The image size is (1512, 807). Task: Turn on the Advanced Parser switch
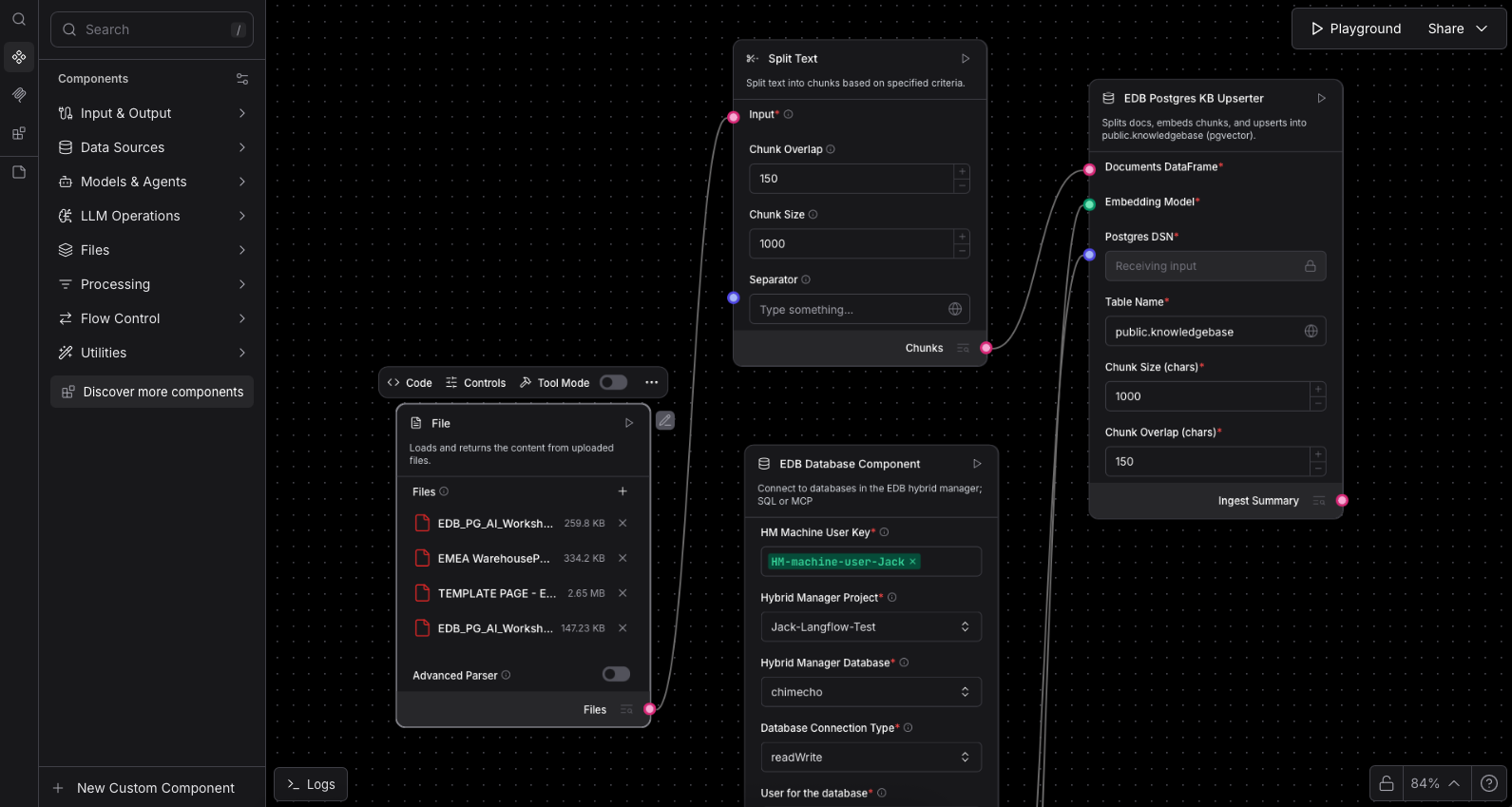coord(616,675)
